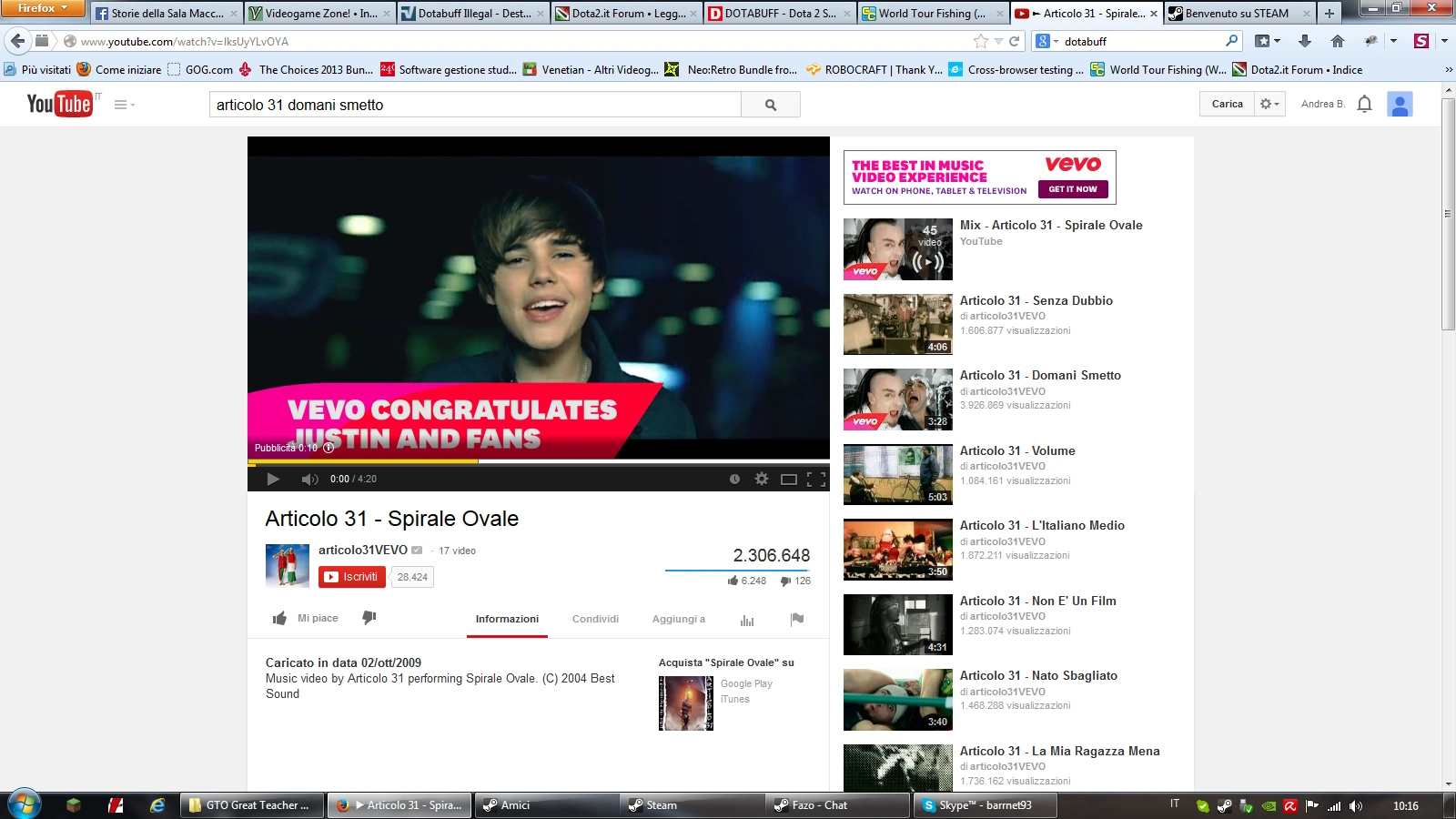Open Articolo 31 - Nato Sbagliato thumbnail
The image size is (1456, 819).
pyautogui.click(x=898, y=700)
